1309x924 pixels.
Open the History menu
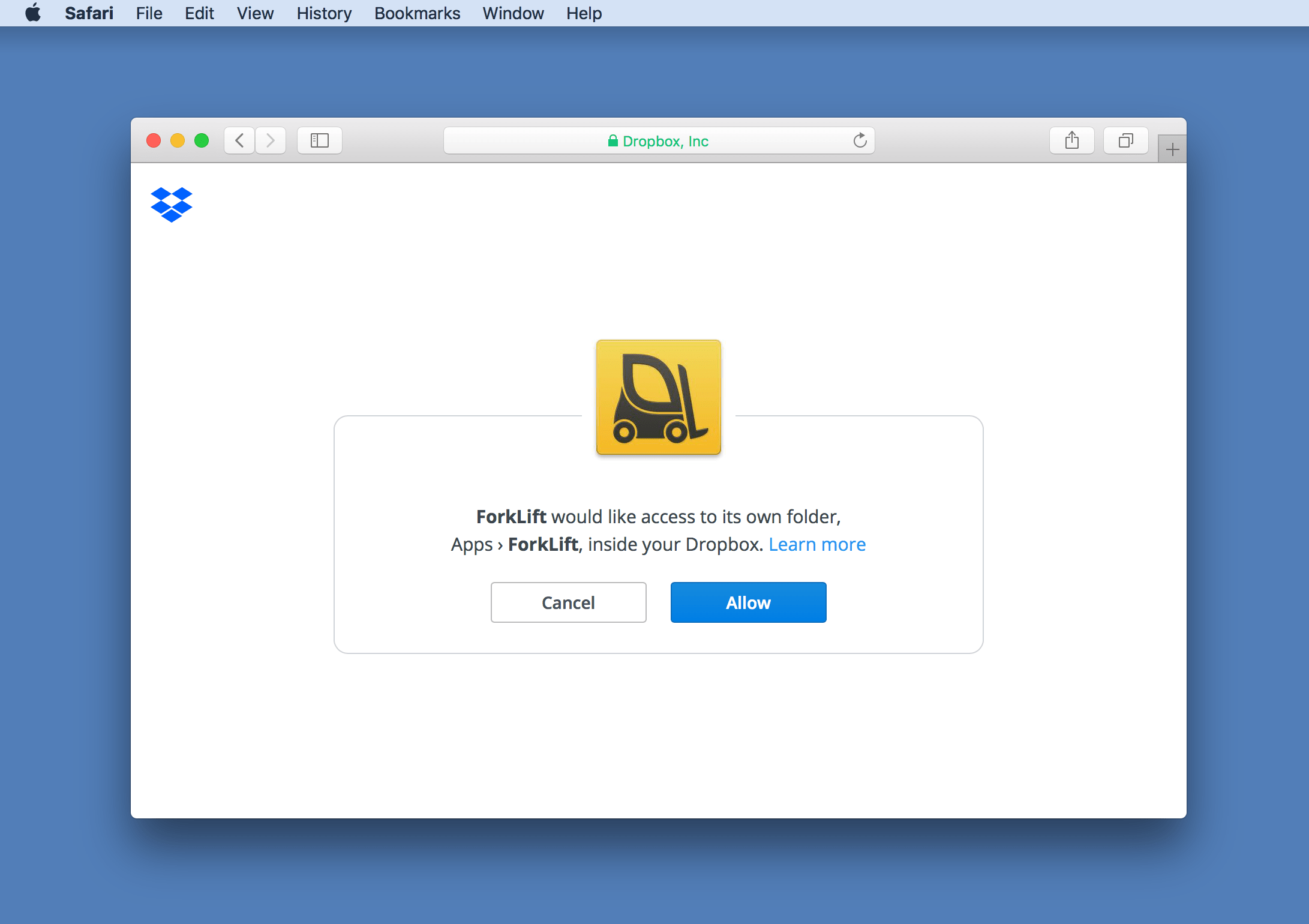(324, 13)
